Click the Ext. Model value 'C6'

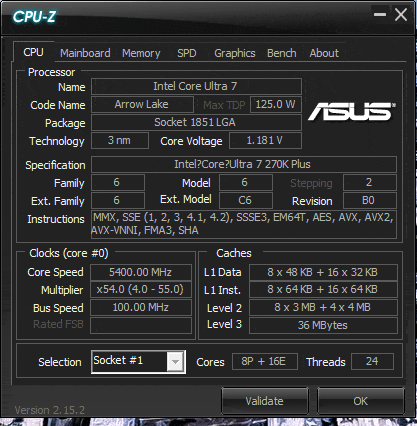tap(246, 200)
